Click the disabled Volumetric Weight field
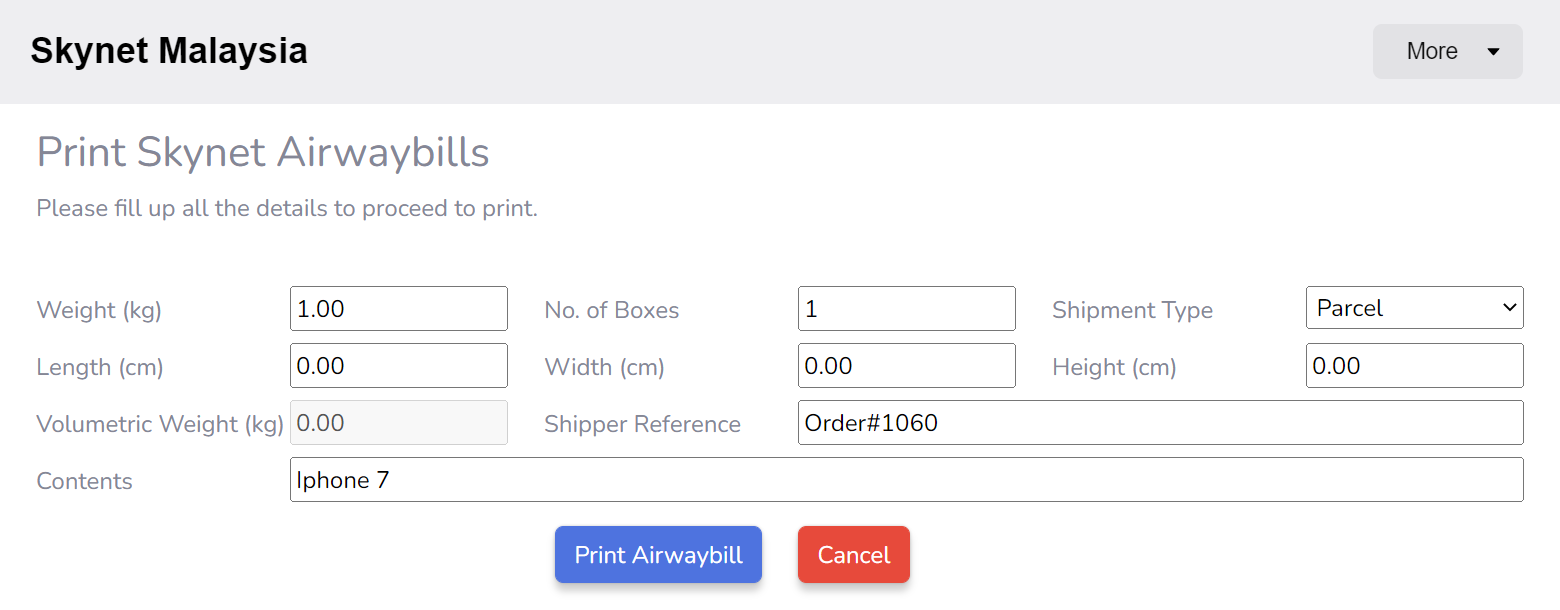 pyautogui.click(x=398, y=423)
